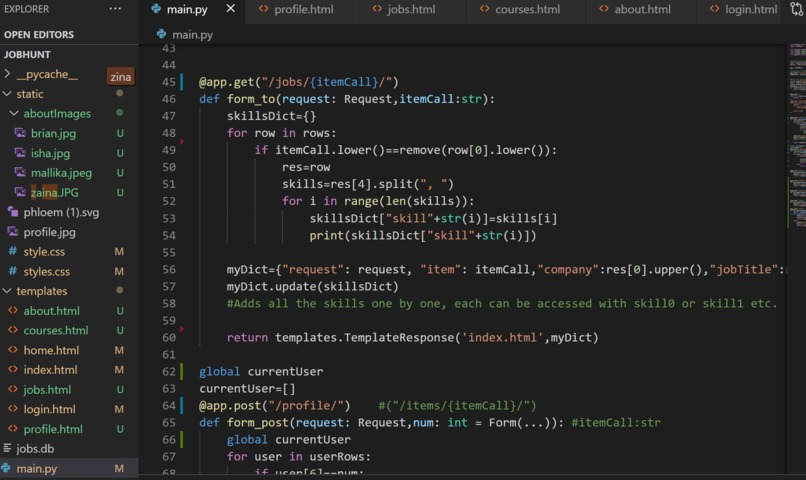Place cursor on 'def form_to' line 46

(346, 99)
